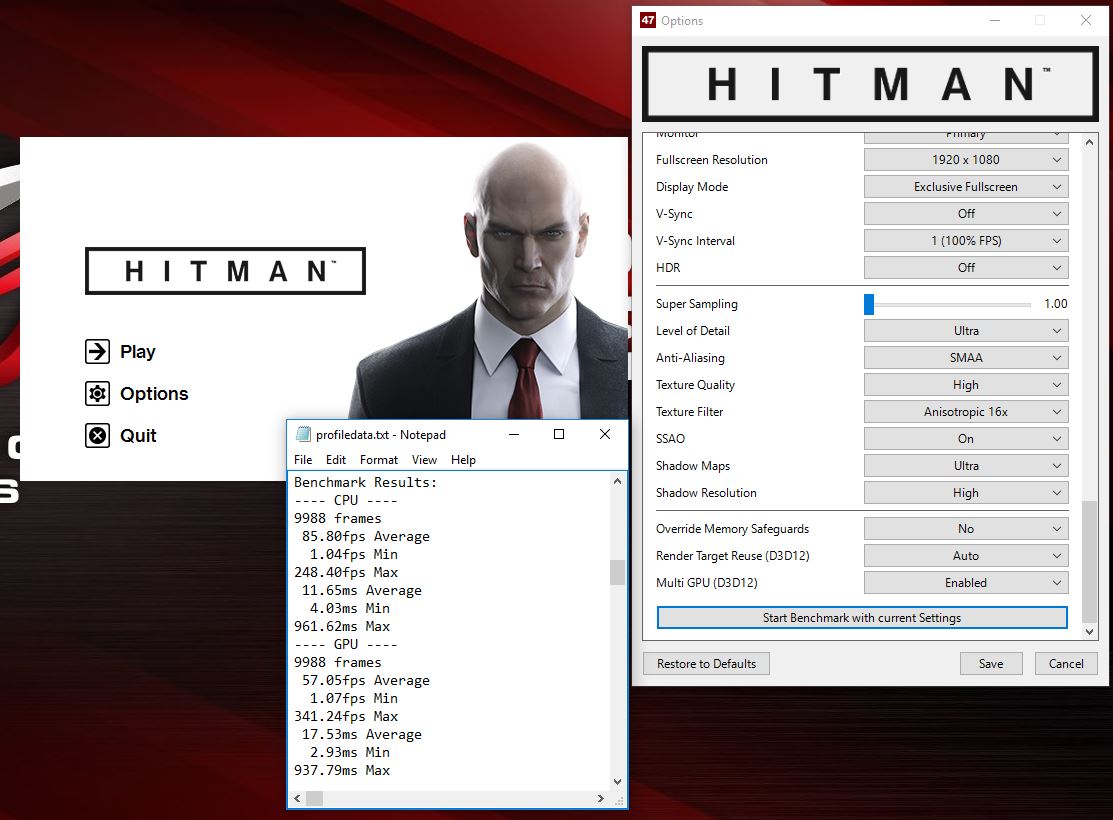Click the HITMAN logo banner in Options
The width and height of the screenshot is (1113, 820).
pyautogui.click(x=870, y=84)
